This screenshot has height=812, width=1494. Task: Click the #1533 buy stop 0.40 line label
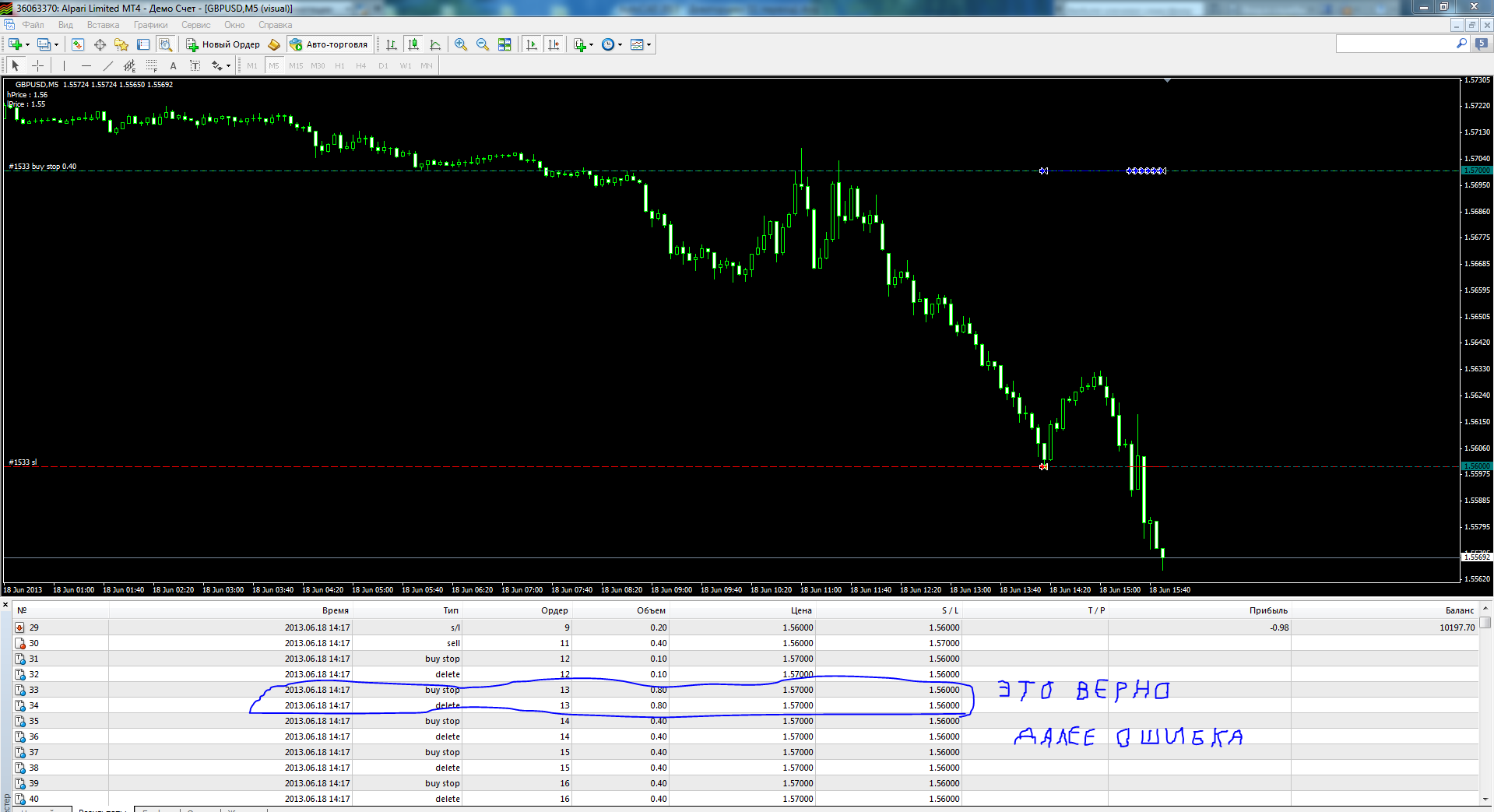pyautogui.click(x=43, y=167)
